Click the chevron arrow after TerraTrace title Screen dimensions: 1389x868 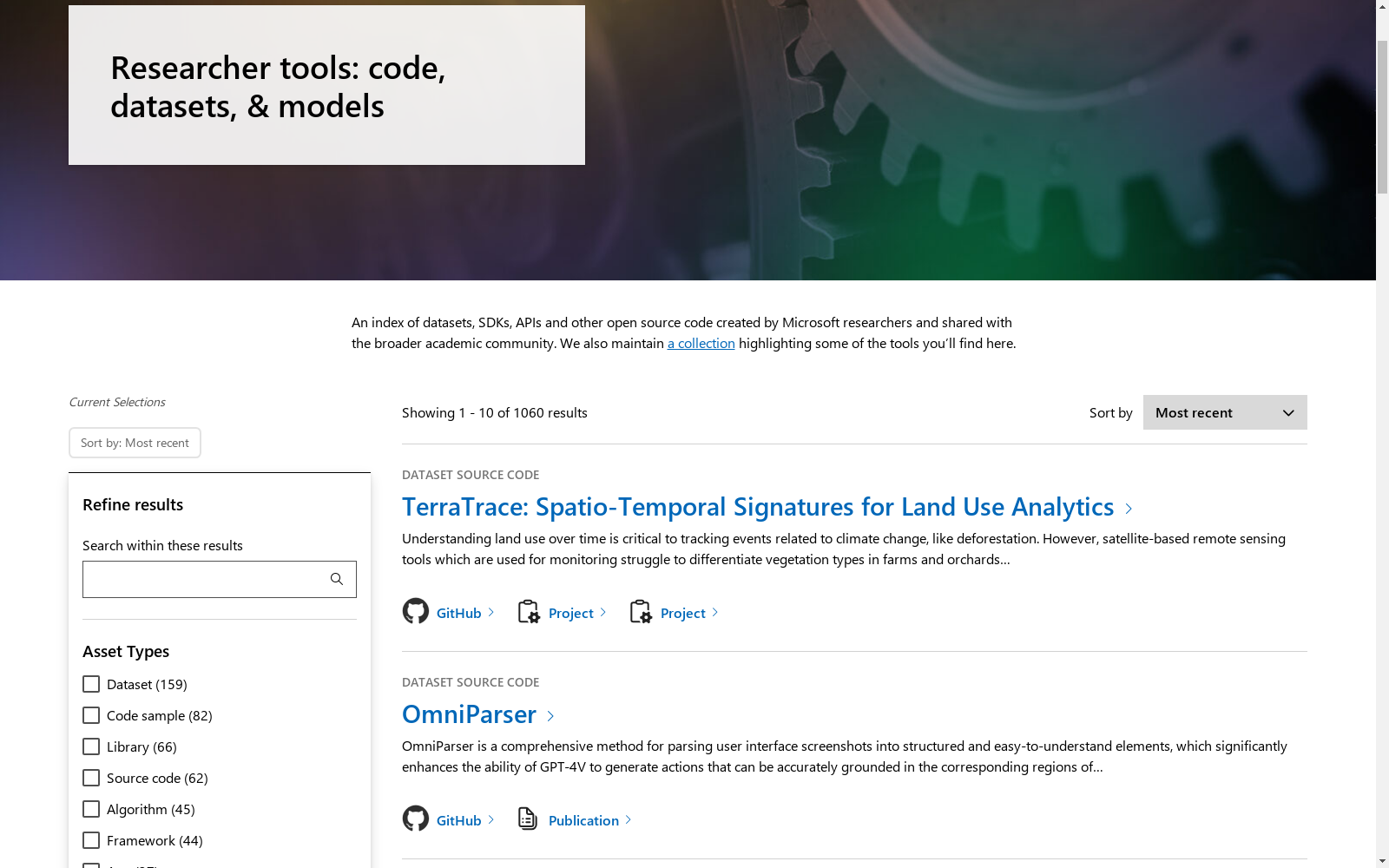point(1129,509)
